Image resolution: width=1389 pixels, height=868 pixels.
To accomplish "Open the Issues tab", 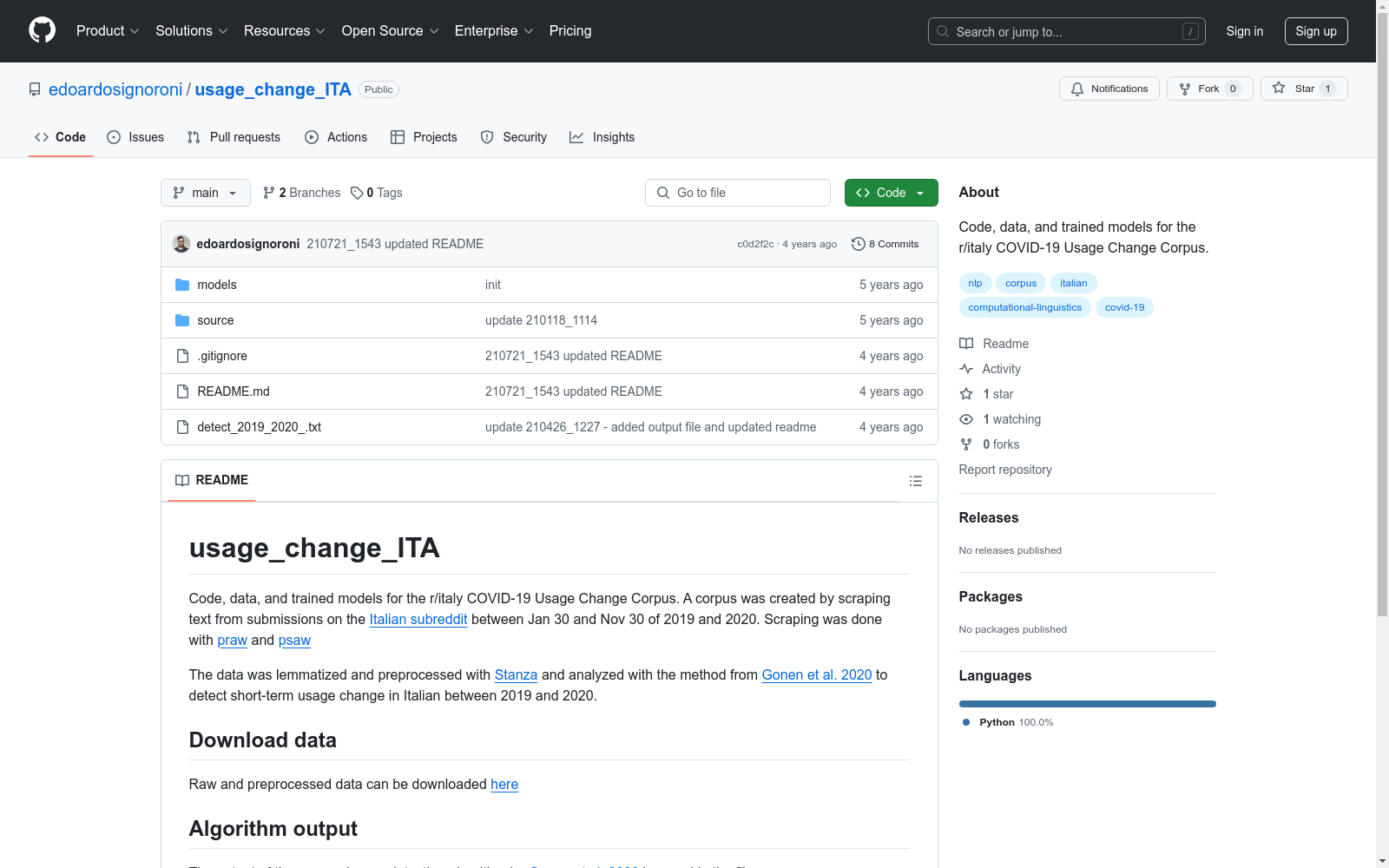I will tap(135, 137).
